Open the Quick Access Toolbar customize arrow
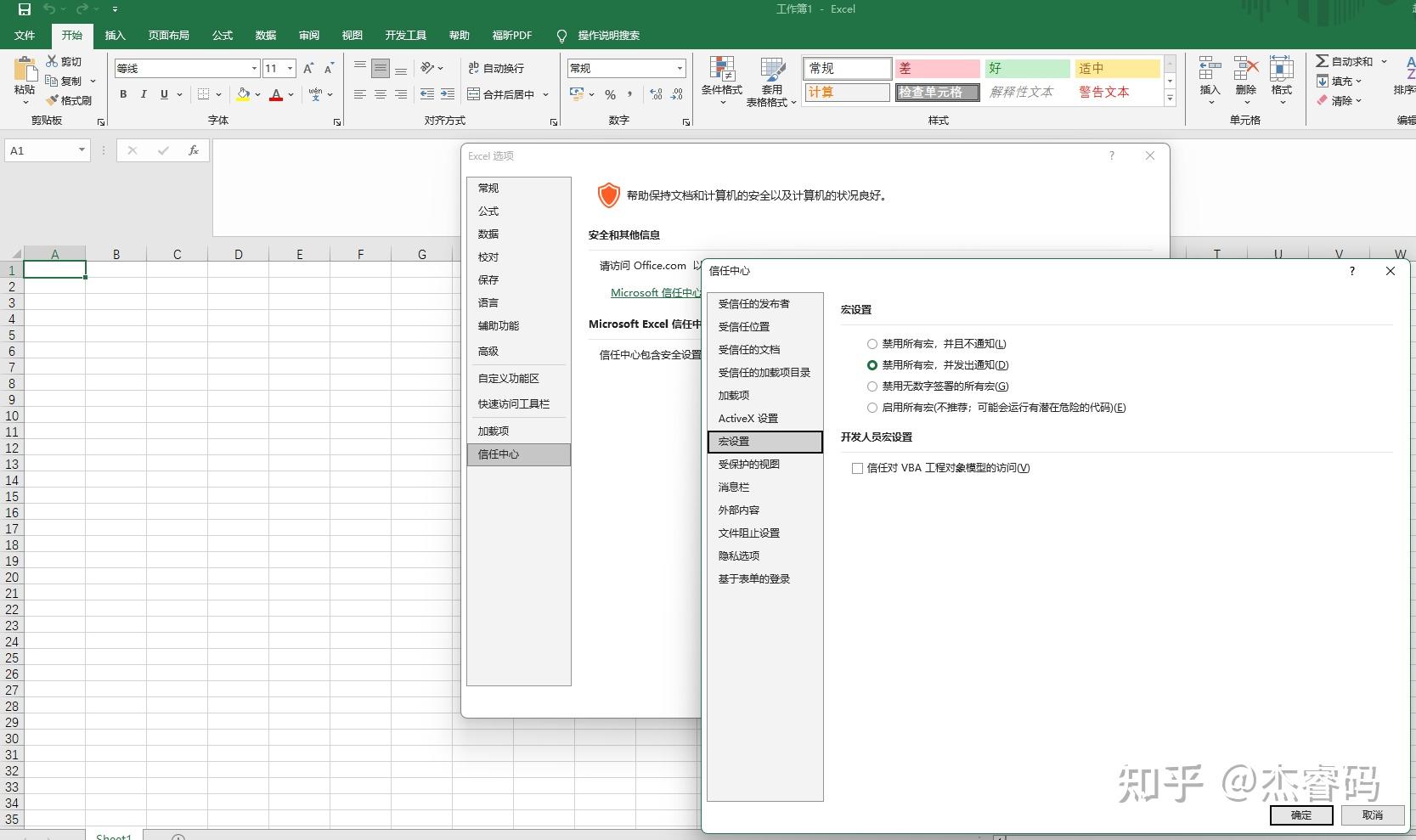Screen dimensions: 1416x840 point(115,9)
